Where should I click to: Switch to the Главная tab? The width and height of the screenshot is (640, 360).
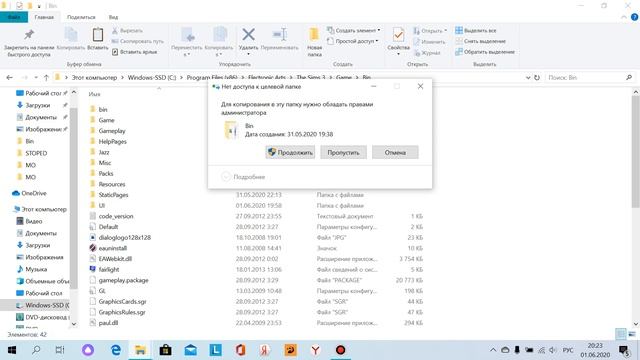[x=44, y=17]
